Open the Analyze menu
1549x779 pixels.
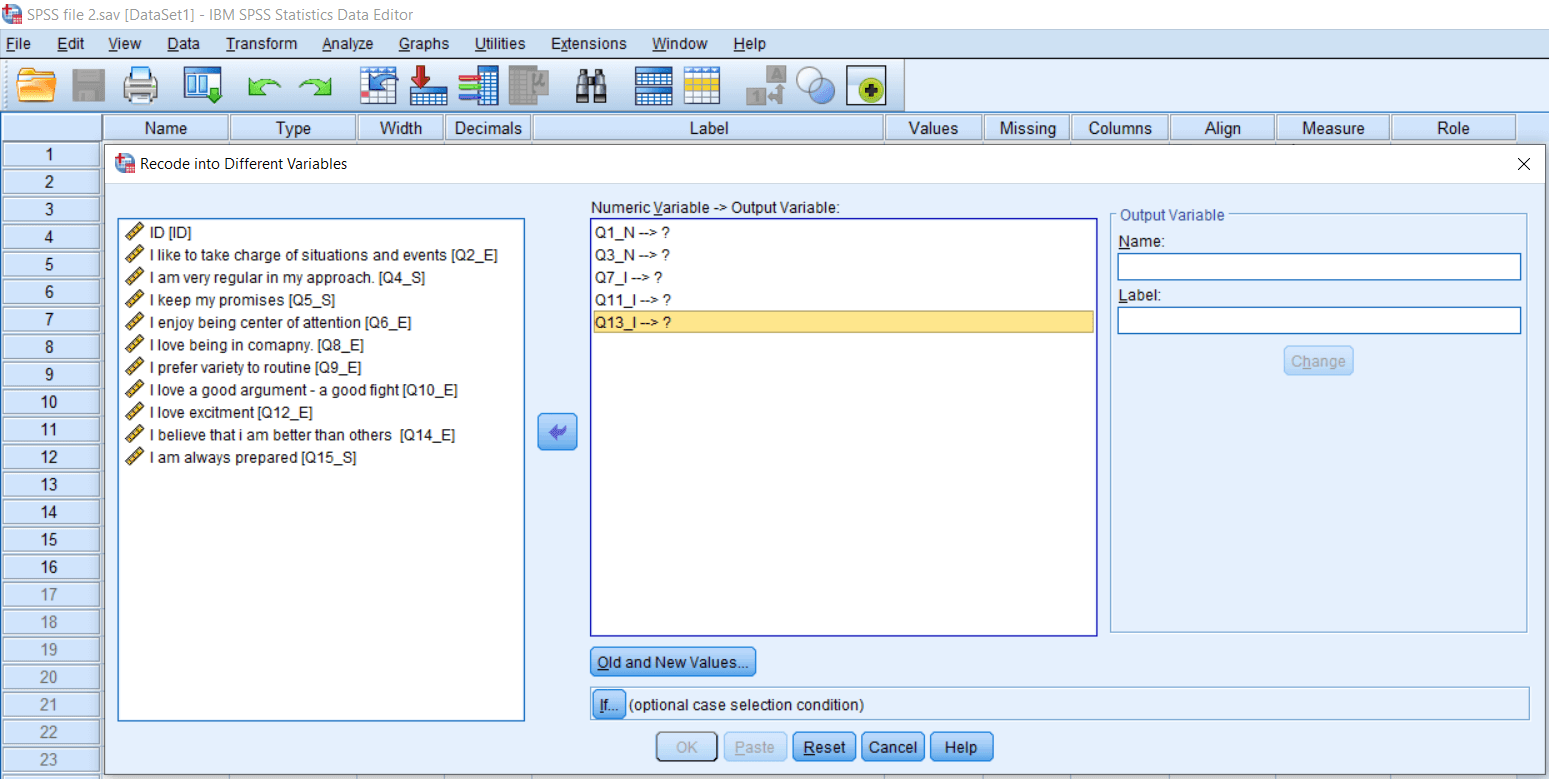point(347,44)
